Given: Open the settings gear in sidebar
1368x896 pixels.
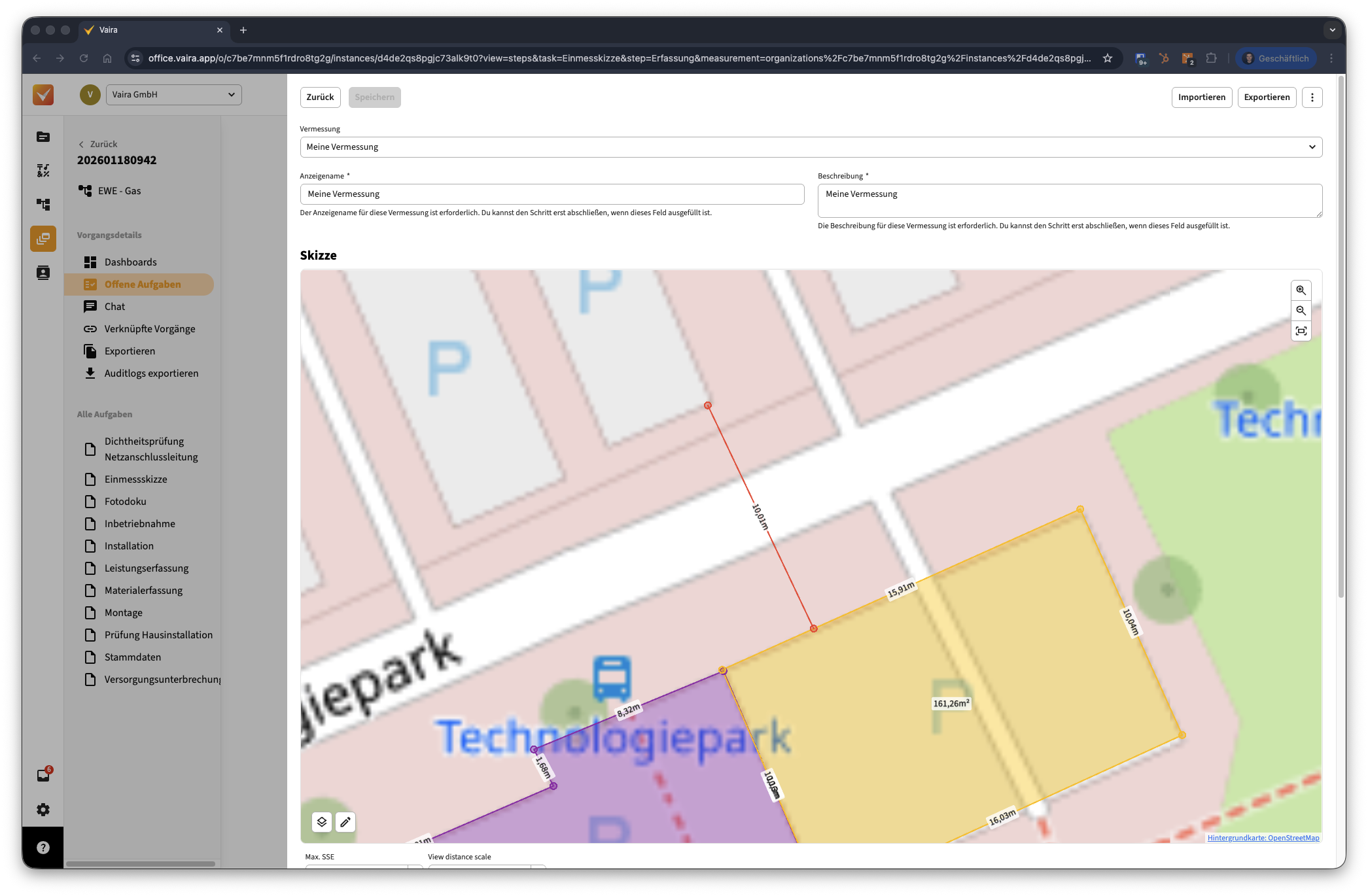Looking at the screenshot, I should pos(43,810).
